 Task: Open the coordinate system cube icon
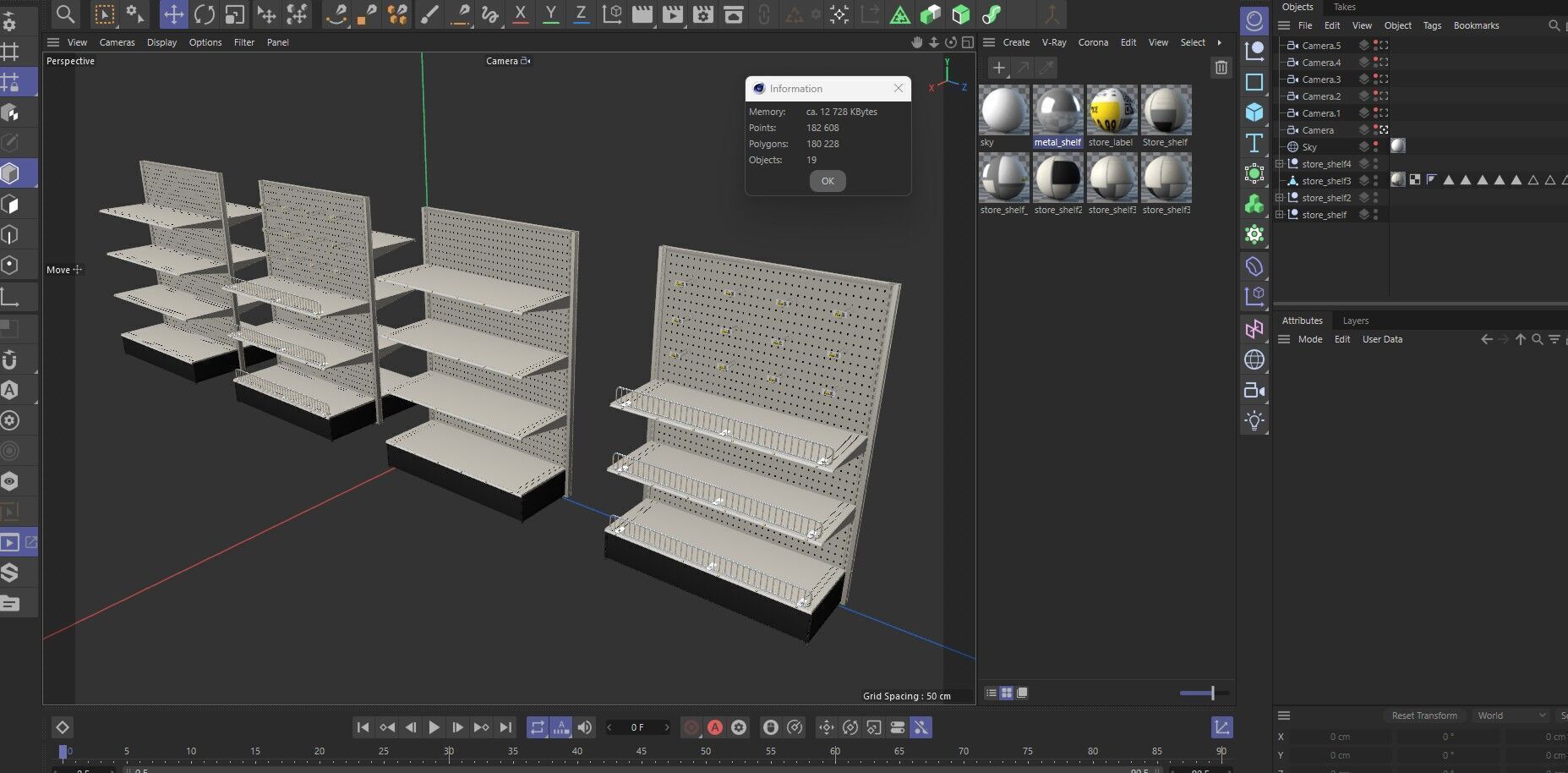[x=612, y=14]
